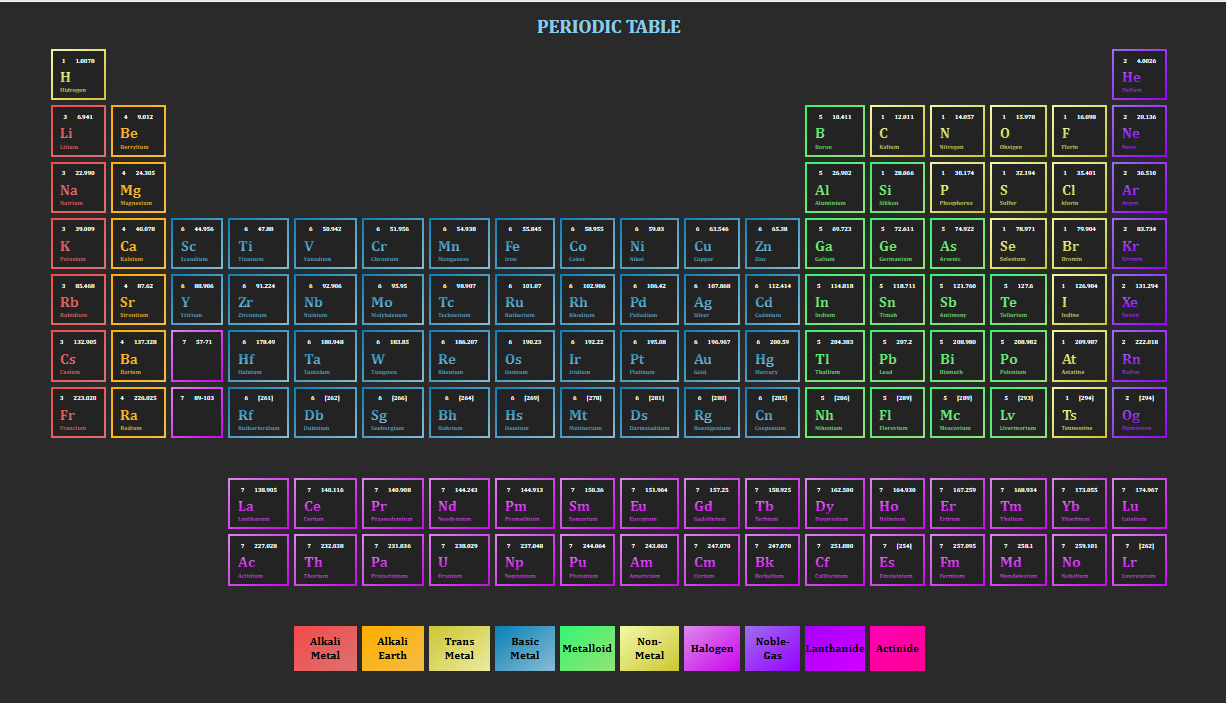Click the Alkali Metal legend swatch

tap(325, 649)
